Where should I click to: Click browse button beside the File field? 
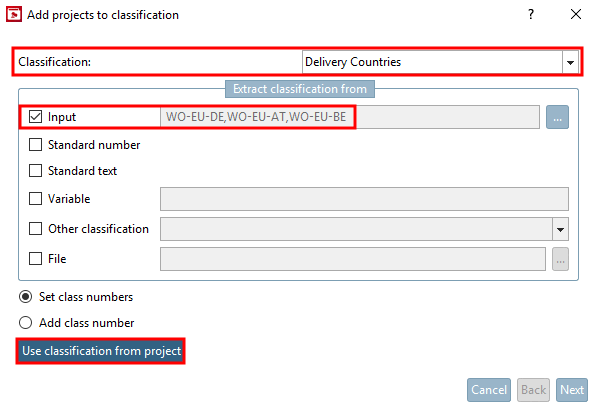point(560,259)
